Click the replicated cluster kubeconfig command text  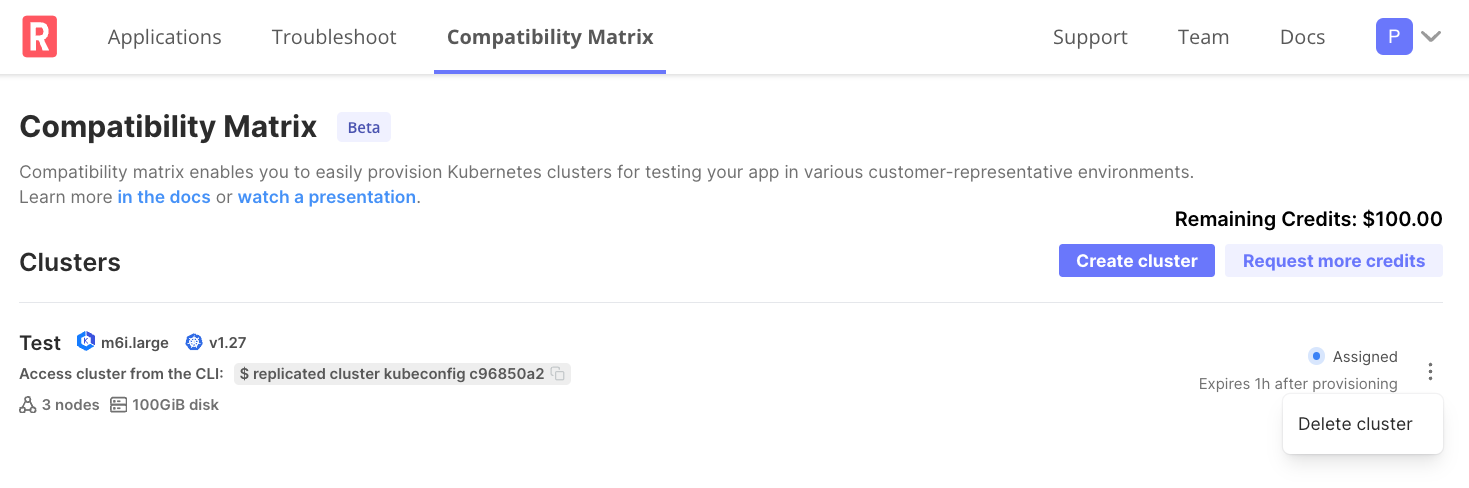click(x=392, y=374)
